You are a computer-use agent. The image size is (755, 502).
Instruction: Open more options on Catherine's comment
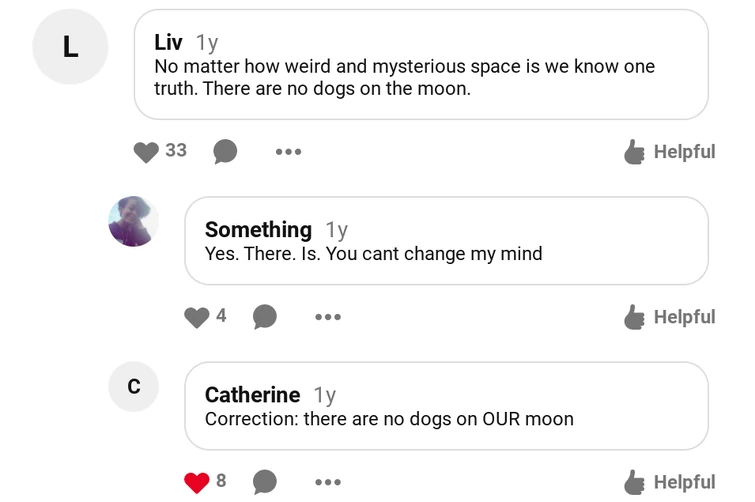(327, 482)
